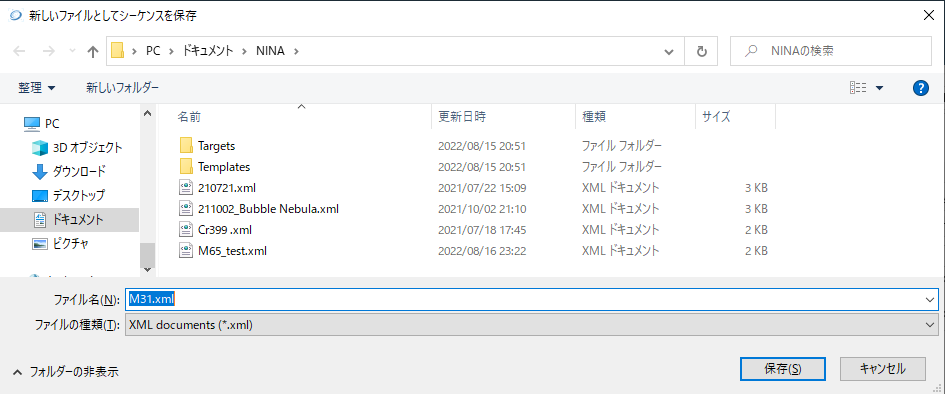Image resolution: width=945 pixels, height=394 pixels.
Task: Select the M65_test.xml file icon
Action: [x=186, y=251]
